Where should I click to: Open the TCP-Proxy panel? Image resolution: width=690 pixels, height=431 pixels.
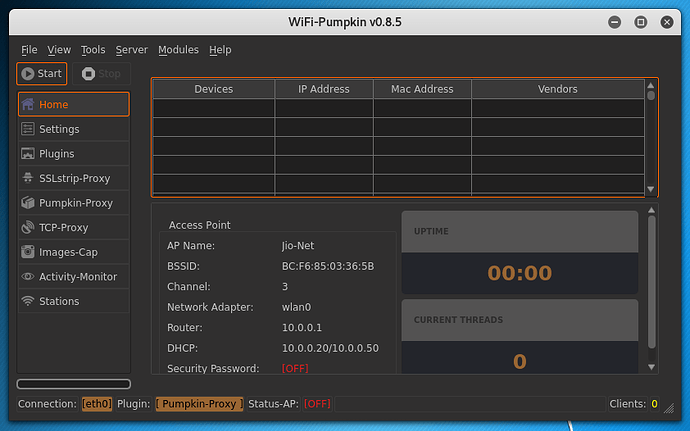tap(73, 227)
